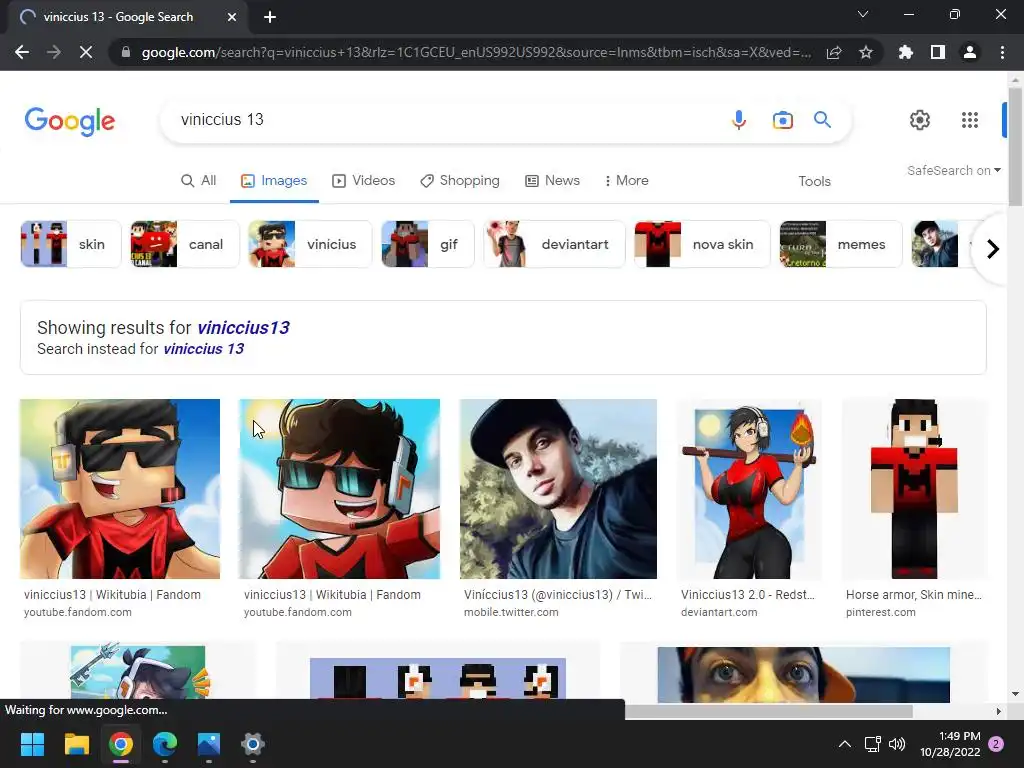Image resolution: width=1024 pixels, height=768 pixels.
Task: Open the Chrome three-dot menu
Action: tap(1002, 52)
